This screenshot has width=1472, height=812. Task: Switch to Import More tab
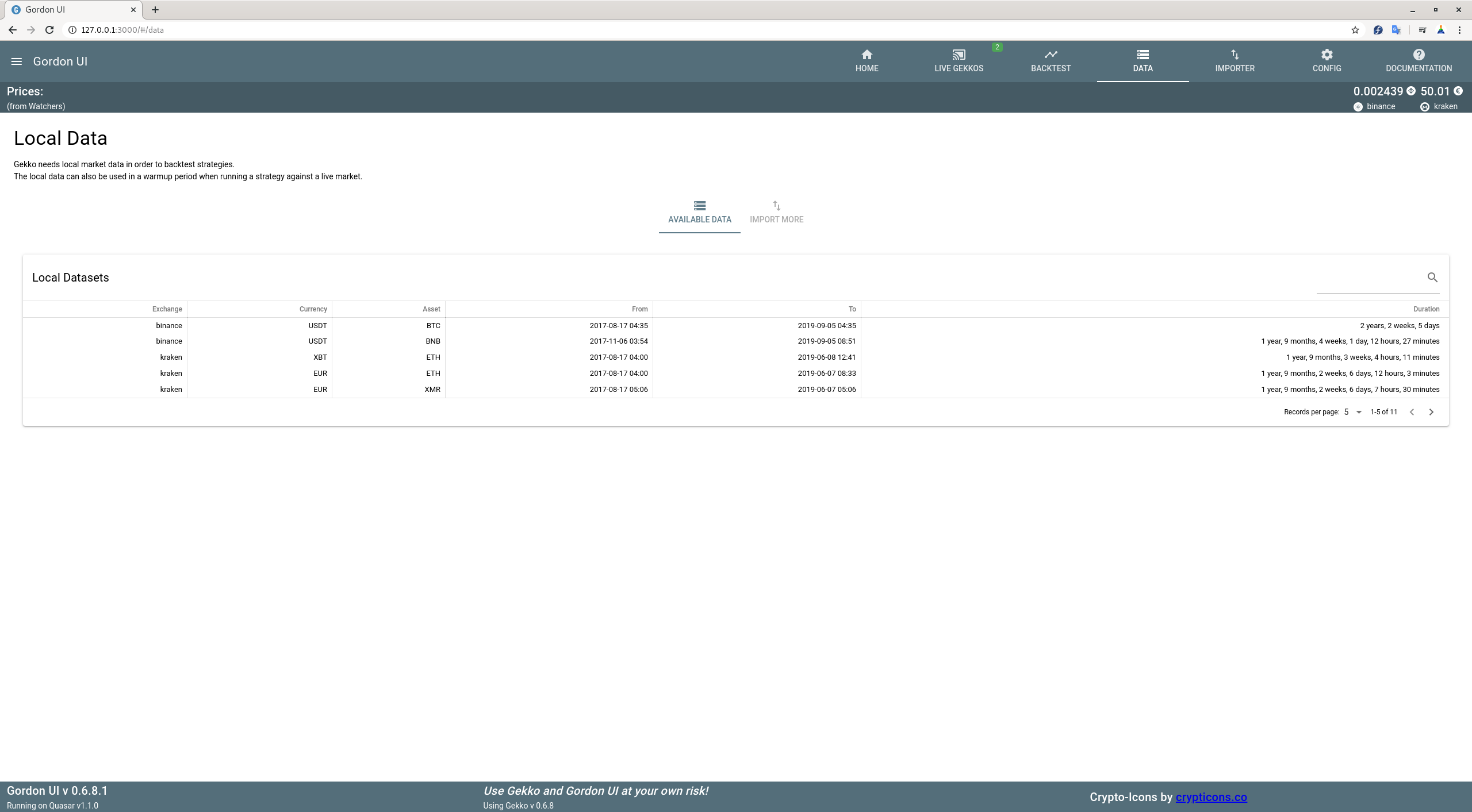776,213
